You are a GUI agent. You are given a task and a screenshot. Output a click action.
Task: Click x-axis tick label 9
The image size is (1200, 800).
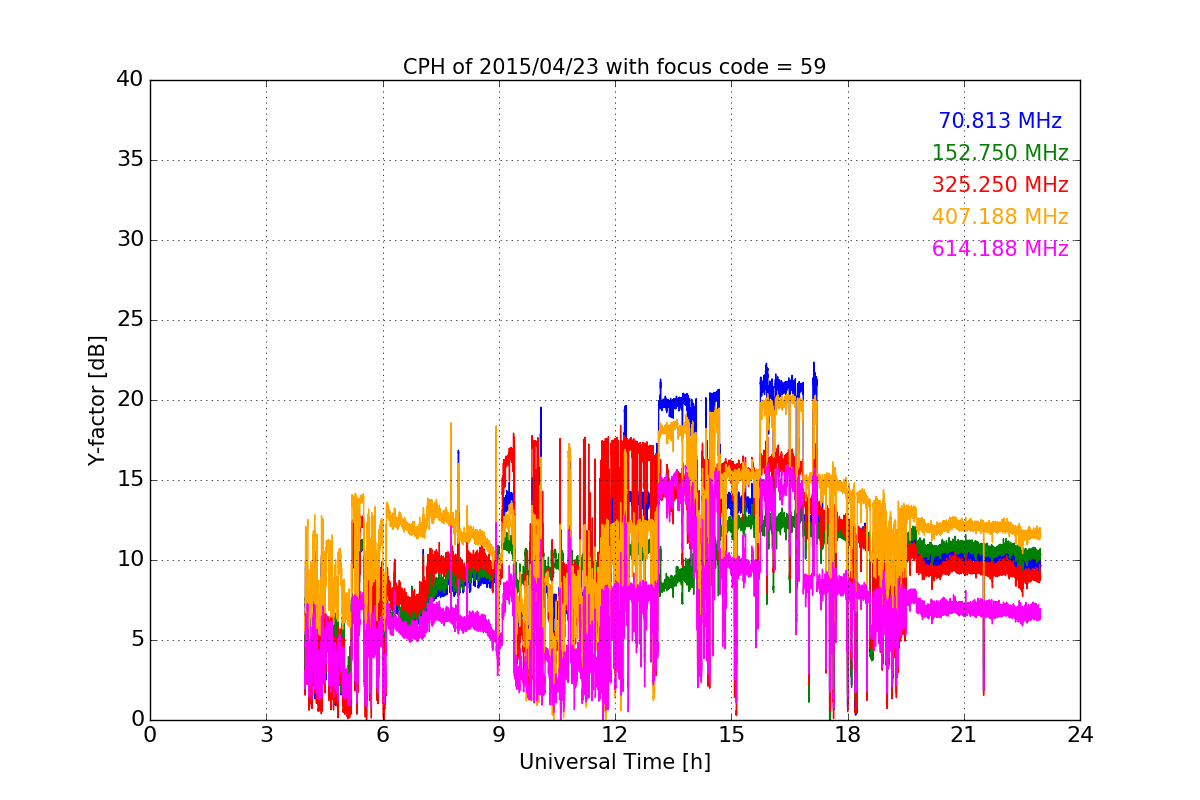pyautogui.click(x=499, y=735)
